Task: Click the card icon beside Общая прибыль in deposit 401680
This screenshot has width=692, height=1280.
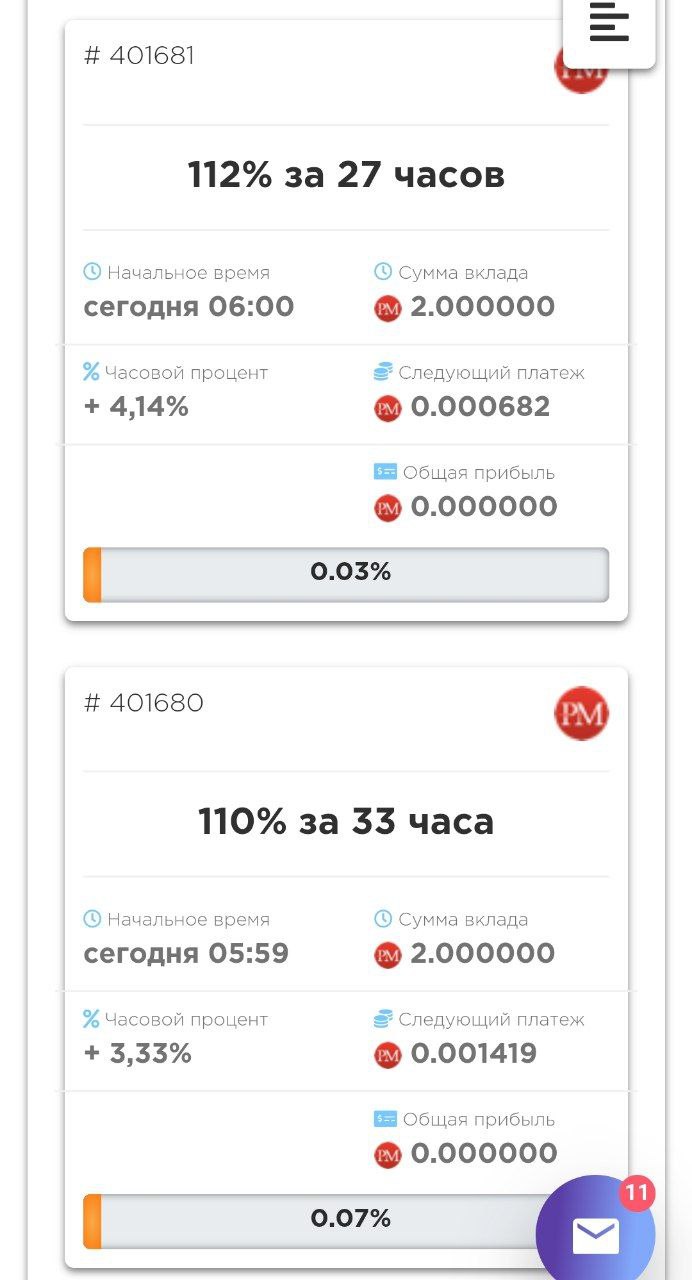Action: coord(385,1119)
